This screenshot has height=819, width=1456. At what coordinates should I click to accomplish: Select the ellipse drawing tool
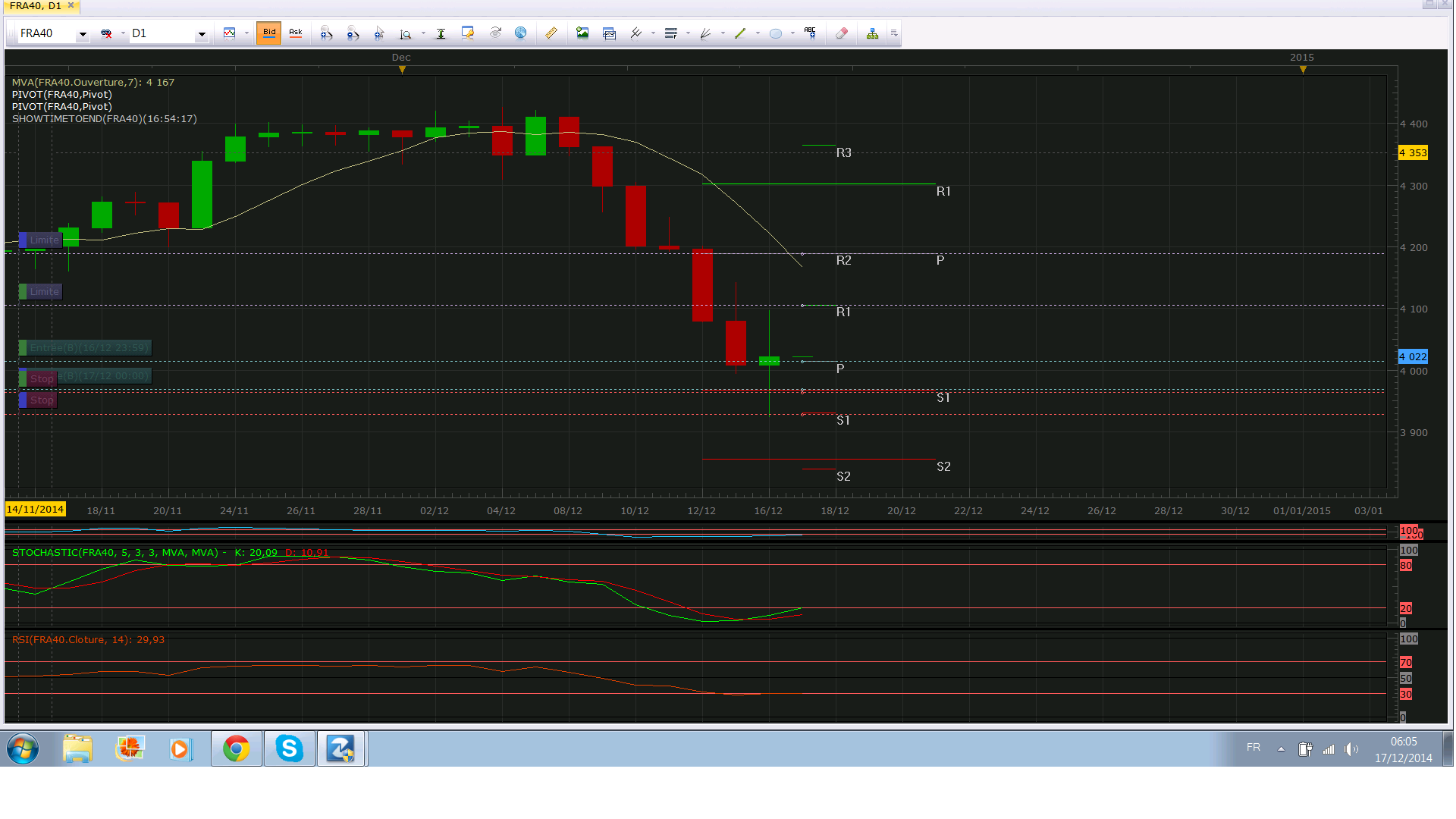[775, 33]
